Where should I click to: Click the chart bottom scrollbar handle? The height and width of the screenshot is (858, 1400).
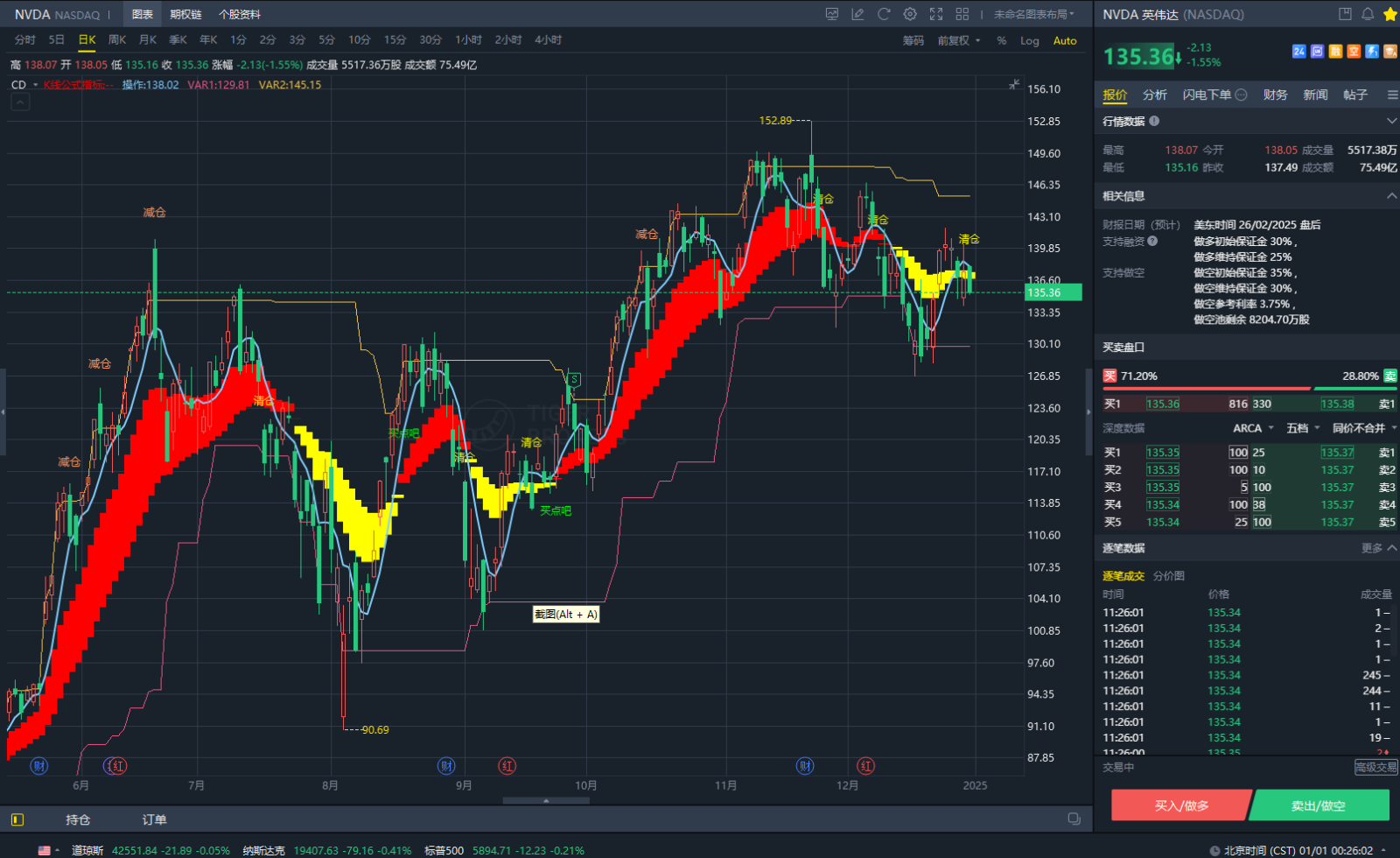coord(546,800)
